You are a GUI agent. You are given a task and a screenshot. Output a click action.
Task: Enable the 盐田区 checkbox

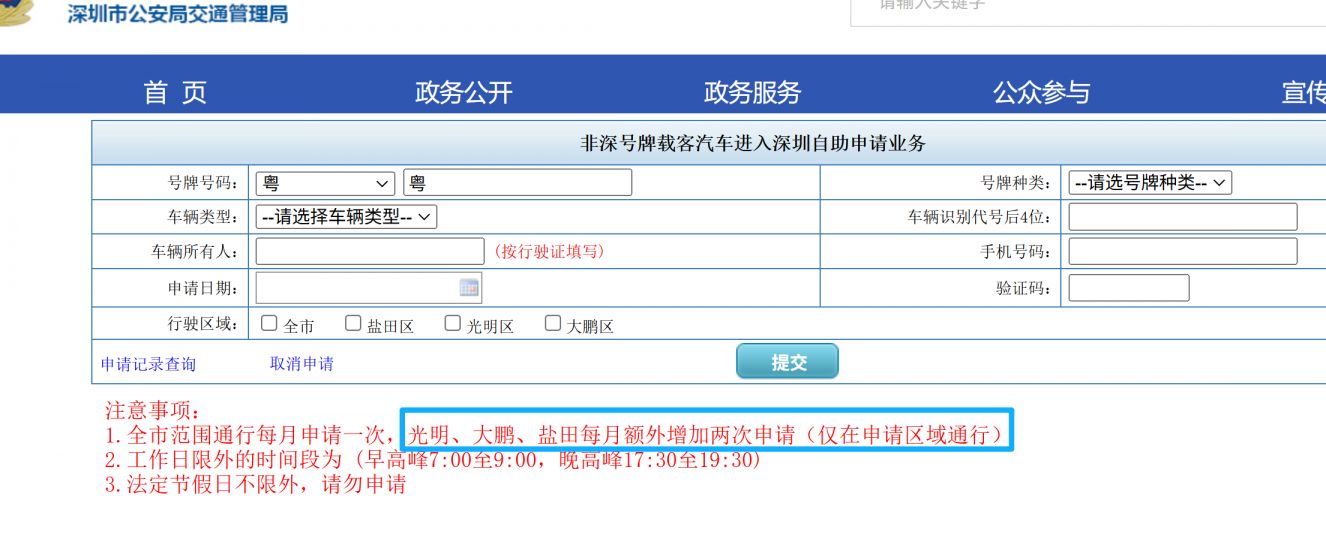[353, 323]
